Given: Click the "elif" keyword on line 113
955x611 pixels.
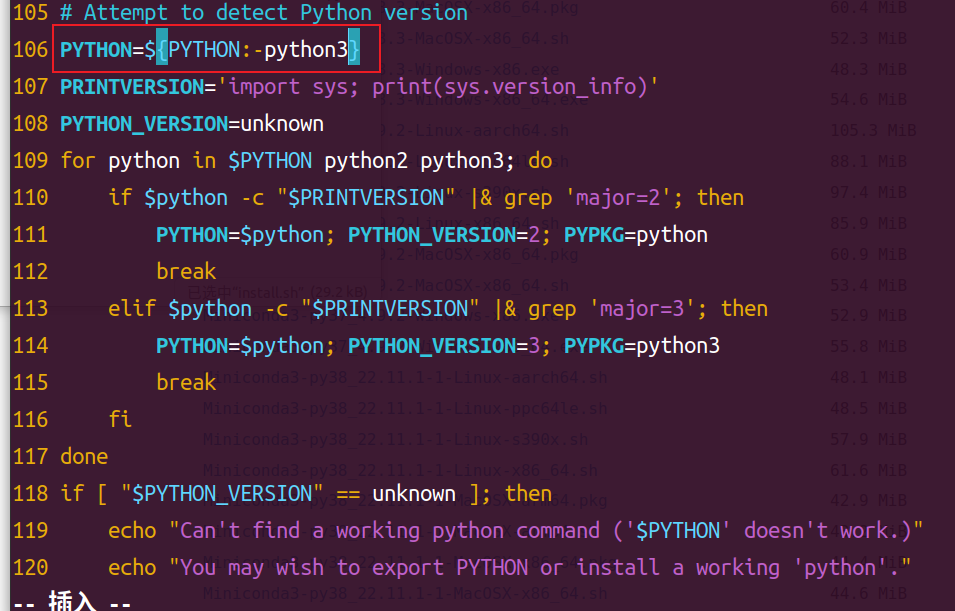Looking at the screenshot, I should point(132,308).
